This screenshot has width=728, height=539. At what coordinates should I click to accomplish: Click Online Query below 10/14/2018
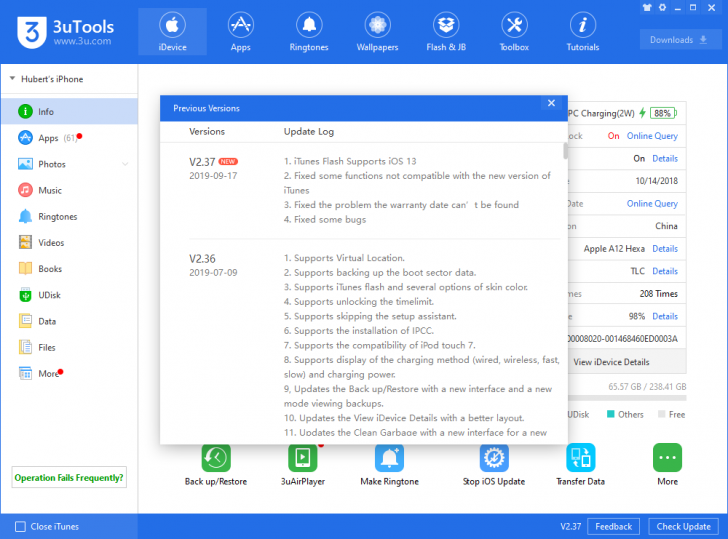652,203
